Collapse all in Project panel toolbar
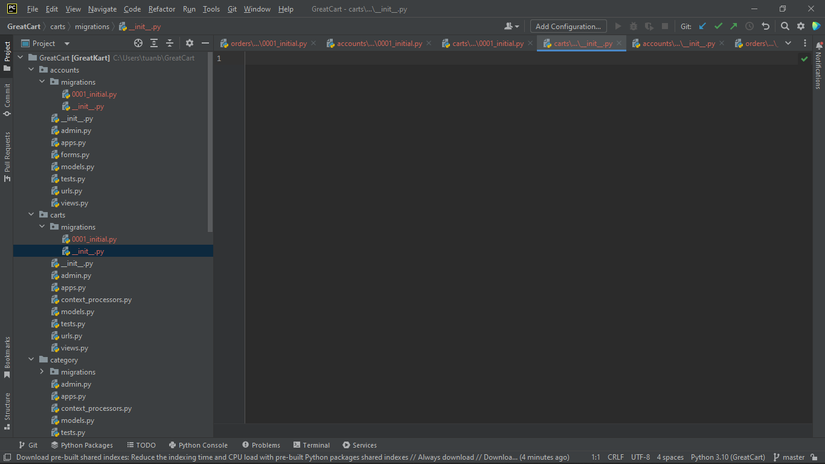 point(170,44)
